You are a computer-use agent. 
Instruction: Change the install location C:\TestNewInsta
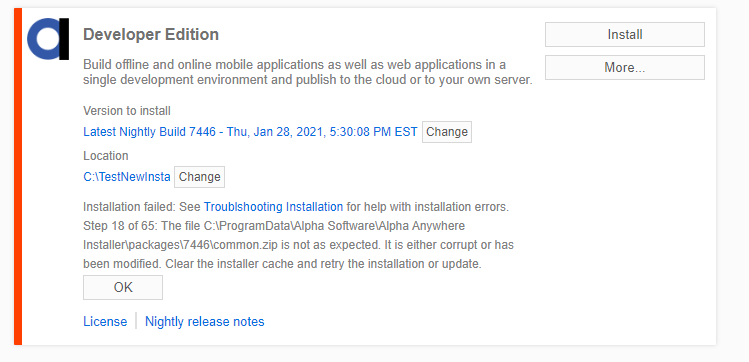pyautogui.click(x=199, y=177)
